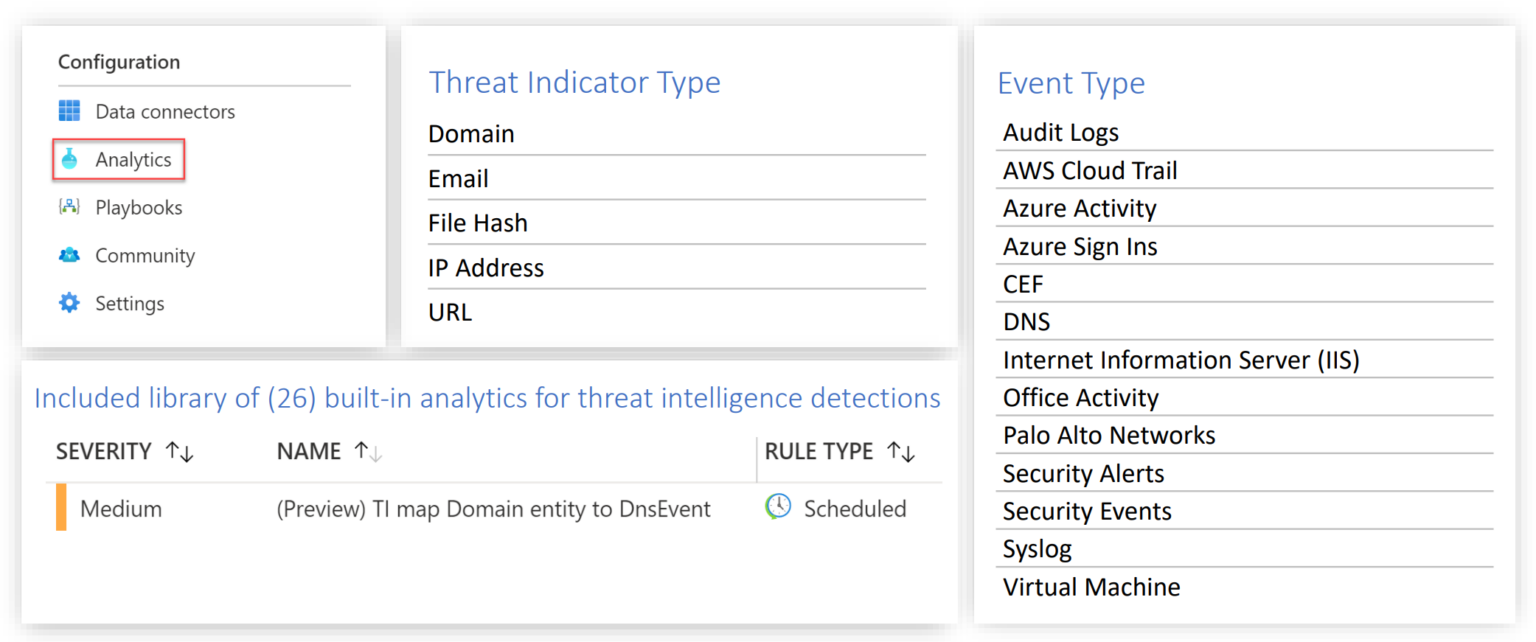Viewport: 1536px width, 642px height.
Task: Choose Settings from the Configuration menu
Action: [x=128, y=303]
